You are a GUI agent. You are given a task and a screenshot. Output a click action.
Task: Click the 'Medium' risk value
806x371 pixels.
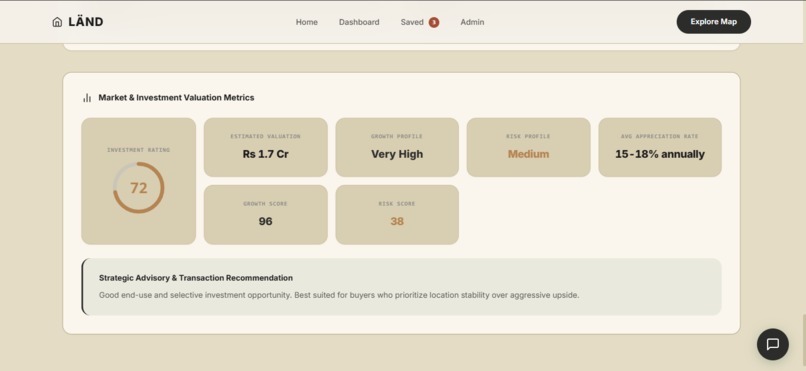pyautogui.click(x=528, y=154)
